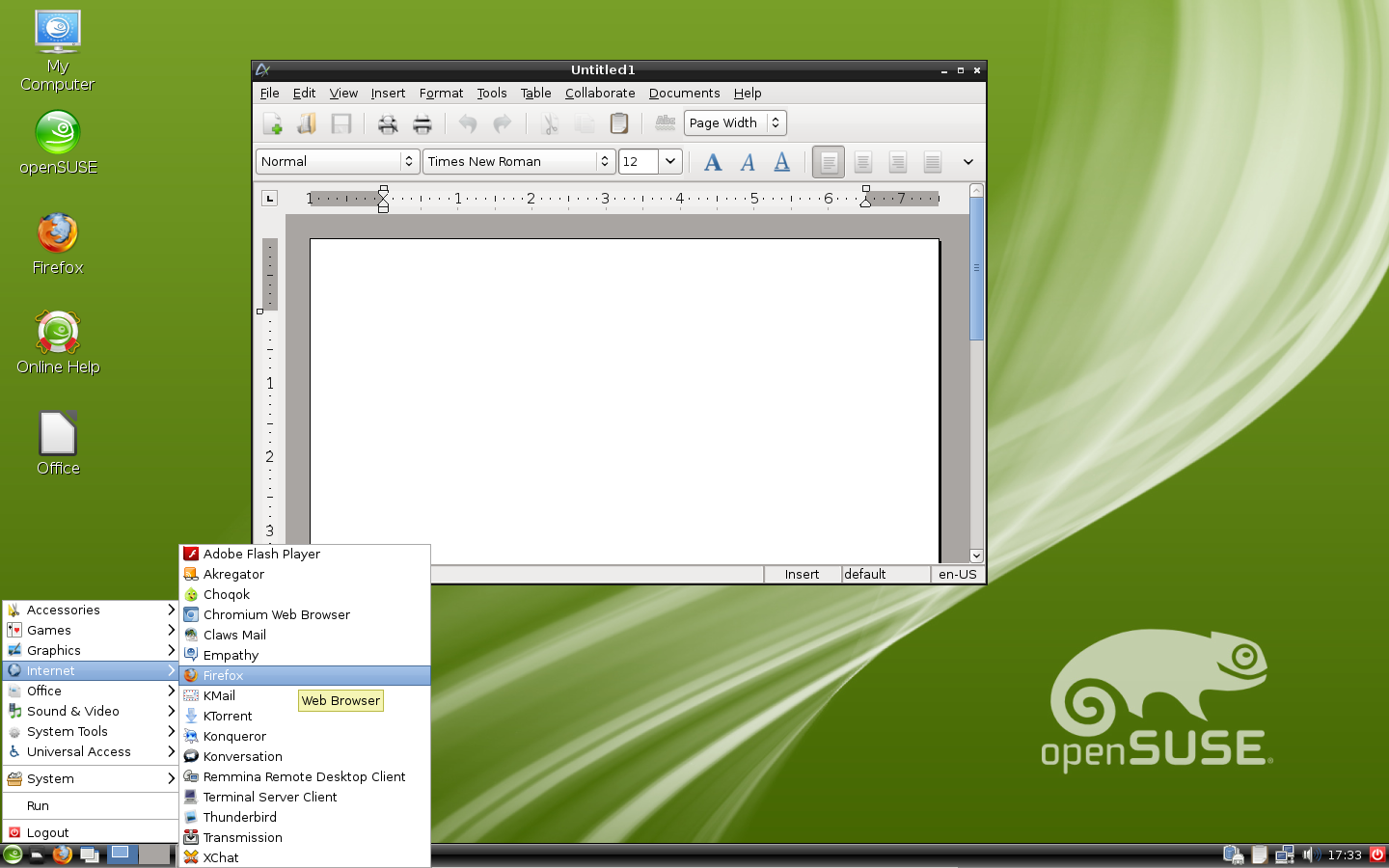Expand the System Tools submenu
This screenshot has height=868, width=1389.
click(x=91, y=731)
